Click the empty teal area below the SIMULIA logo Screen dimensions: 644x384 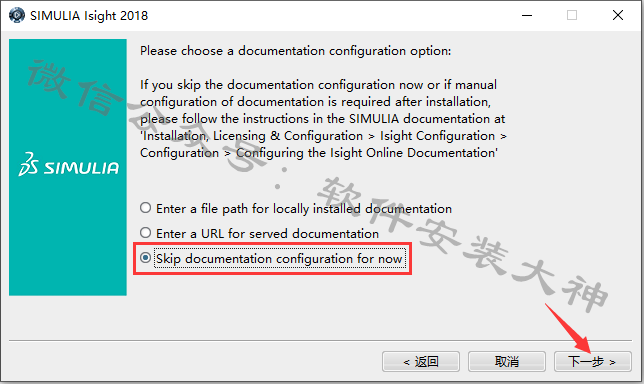pyautogui.click(x=68, y=238)
